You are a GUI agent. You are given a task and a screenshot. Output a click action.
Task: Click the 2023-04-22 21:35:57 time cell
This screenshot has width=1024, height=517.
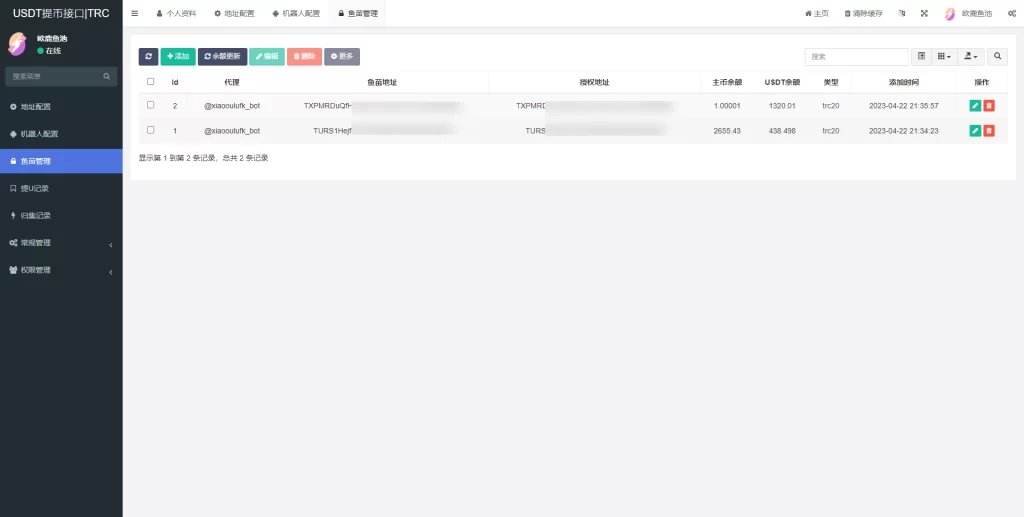(x=904, y=106)
